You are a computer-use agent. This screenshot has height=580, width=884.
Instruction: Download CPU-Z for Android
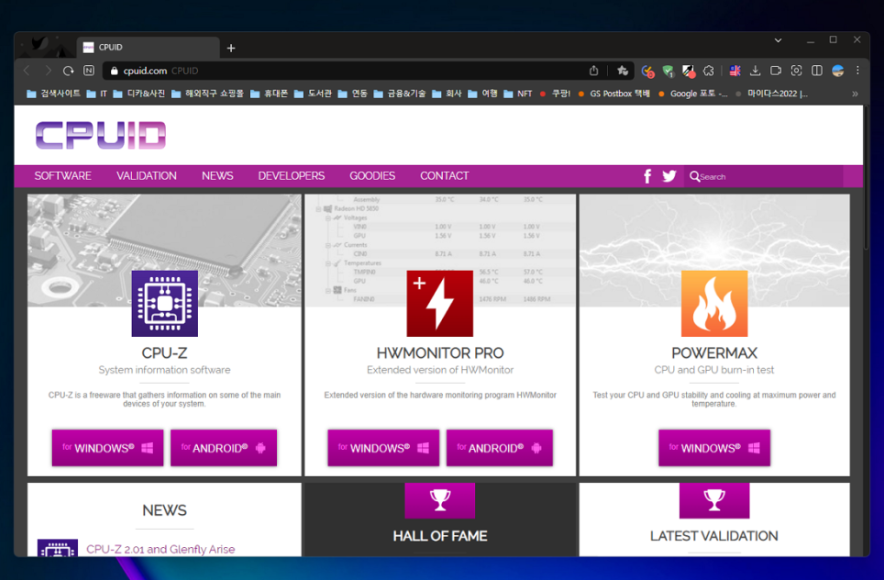click(x=224, y=448)
